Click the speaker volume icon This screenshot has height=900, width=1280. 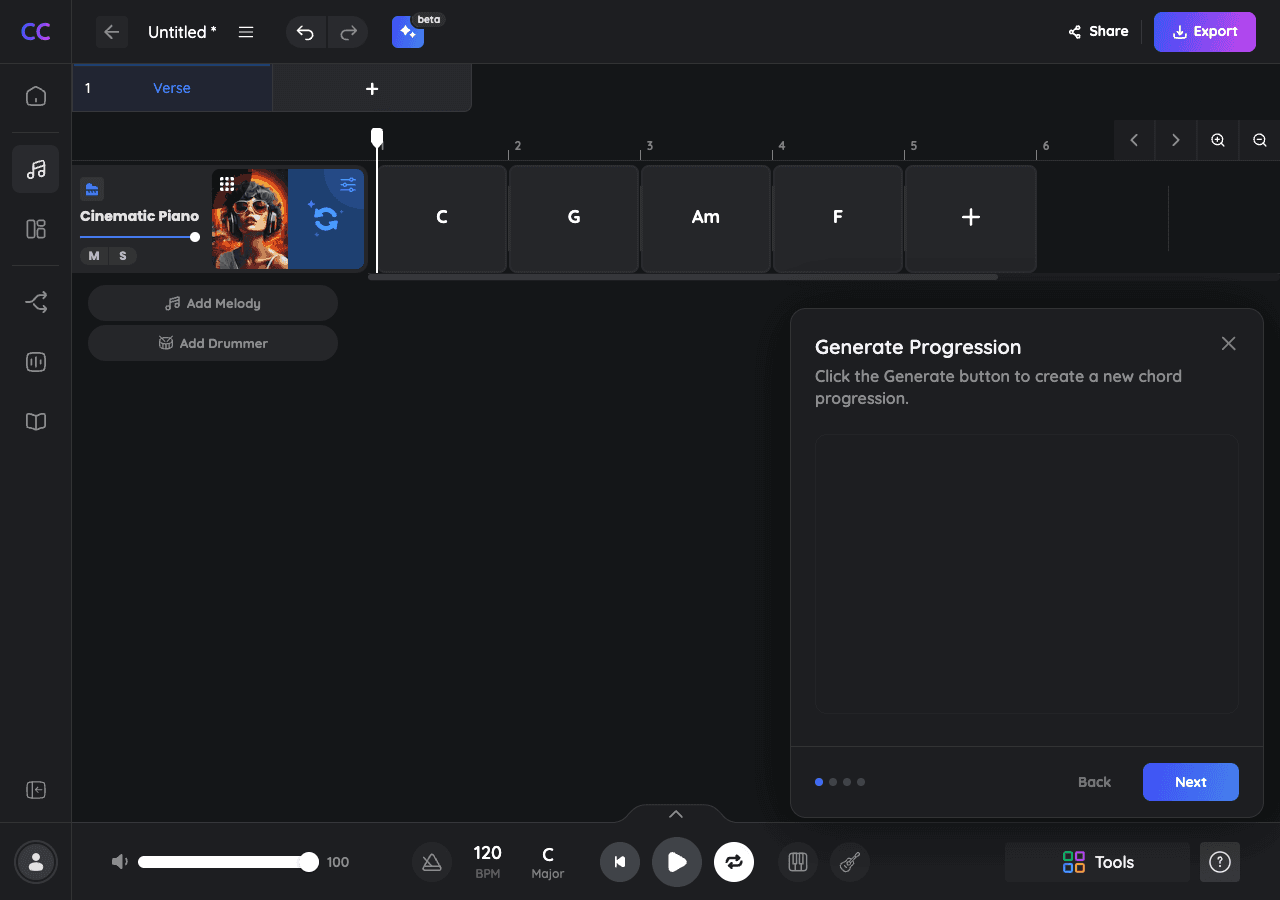click(120, 862)
